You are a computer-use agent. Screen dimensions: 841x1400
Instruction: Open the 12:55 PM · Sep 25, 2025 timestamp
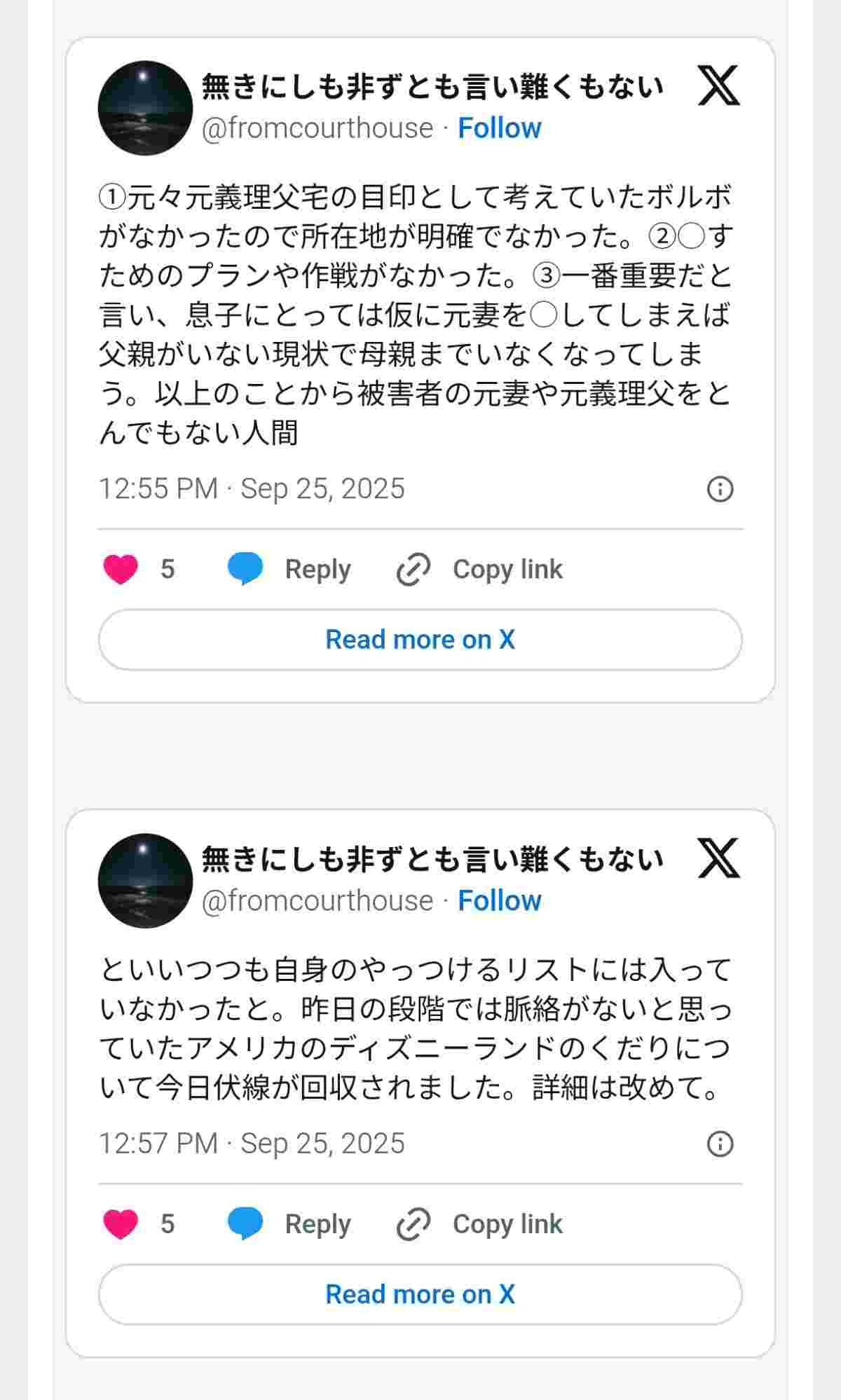(x=252, y=488)
